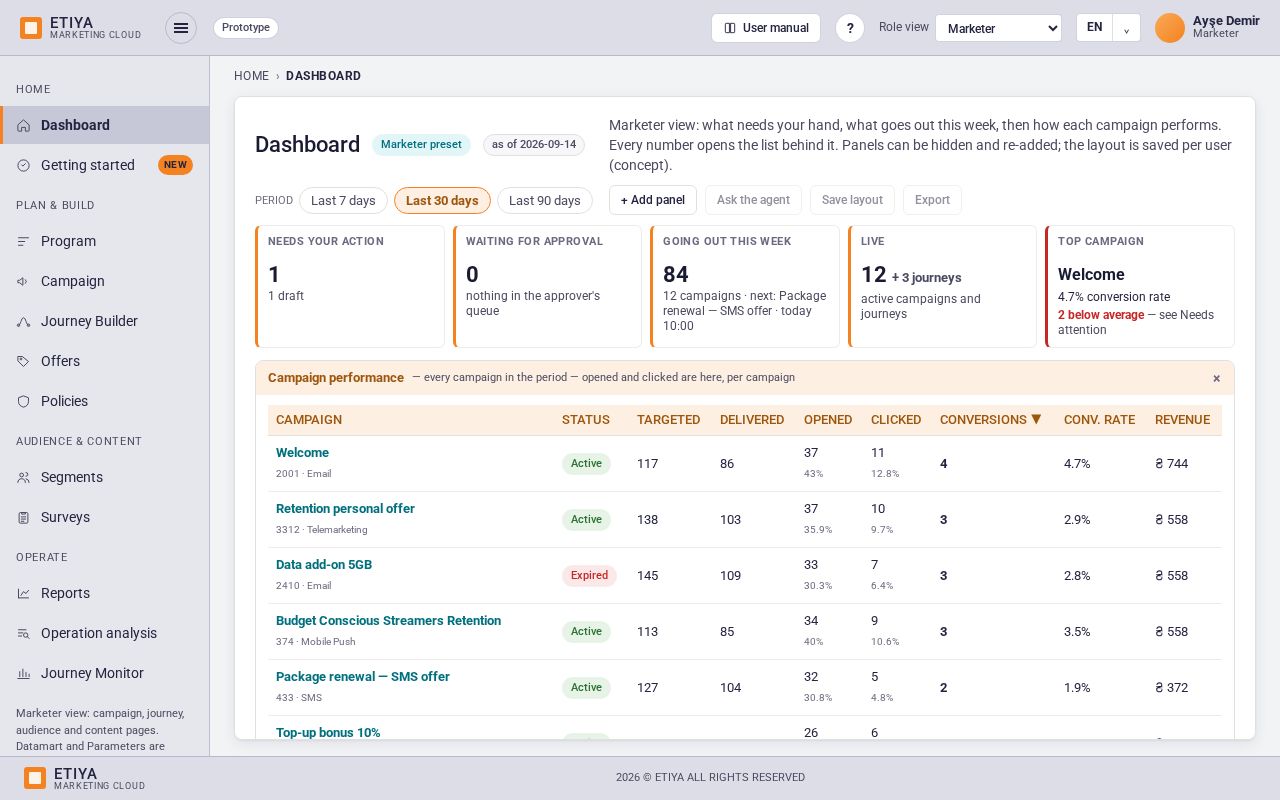This screenshot has height=800, width=1280.
Task: Click the Going out this week card
Action: tap(745, 286)
